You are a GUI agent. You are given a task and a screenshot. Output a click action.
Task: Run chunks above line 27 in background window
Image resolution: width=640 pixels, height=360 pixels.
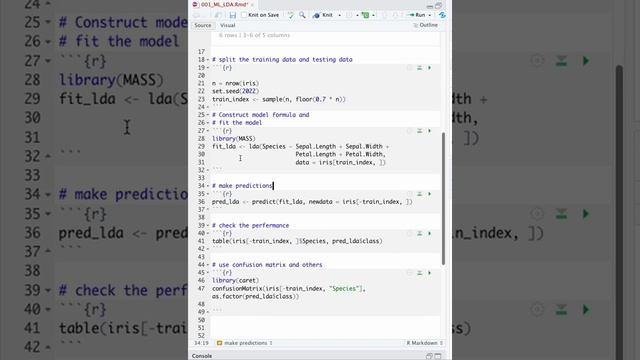tap(562, 61)
